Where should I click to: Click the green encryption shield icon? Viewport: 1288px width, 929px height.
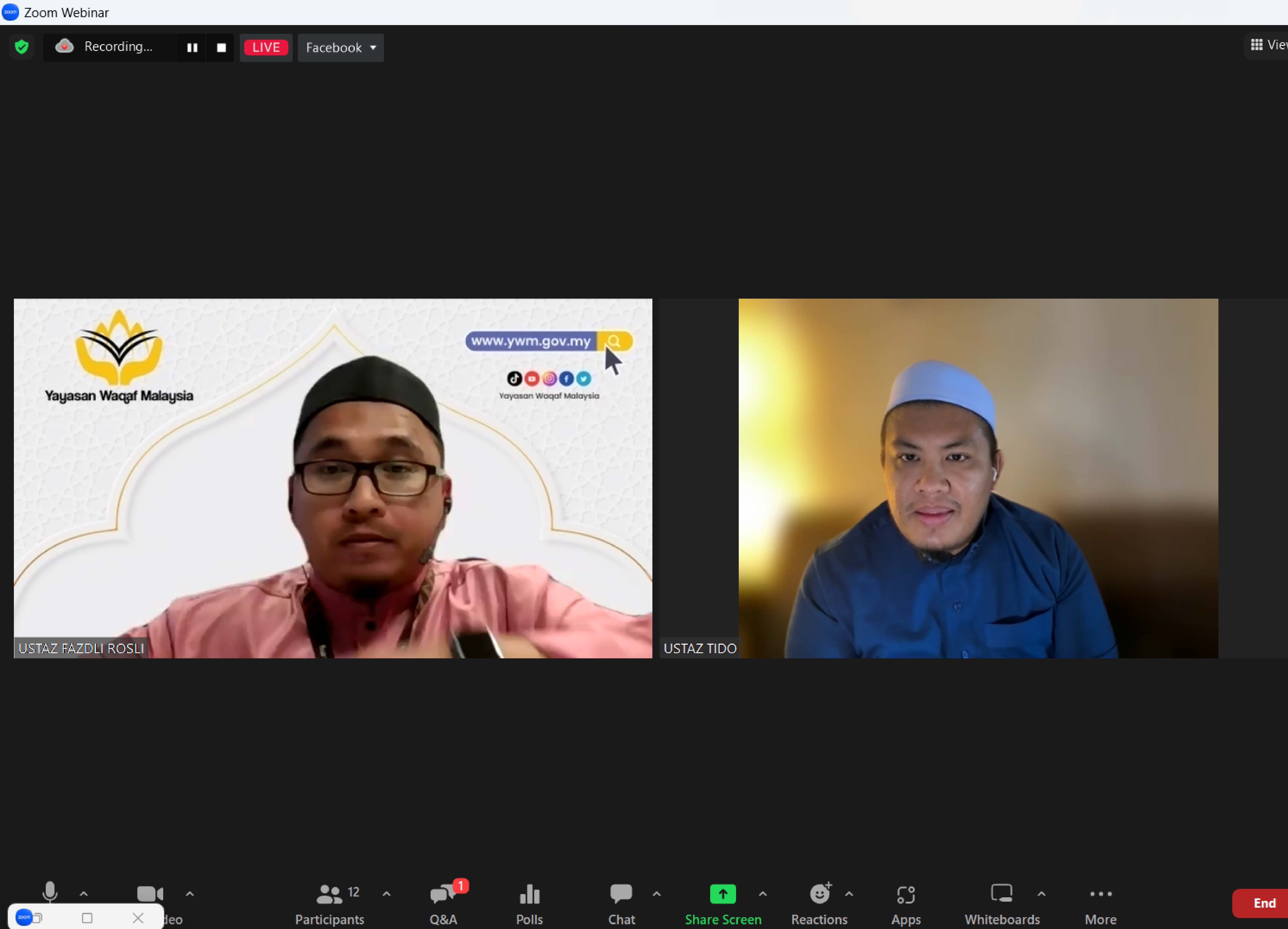coord(22,47)
